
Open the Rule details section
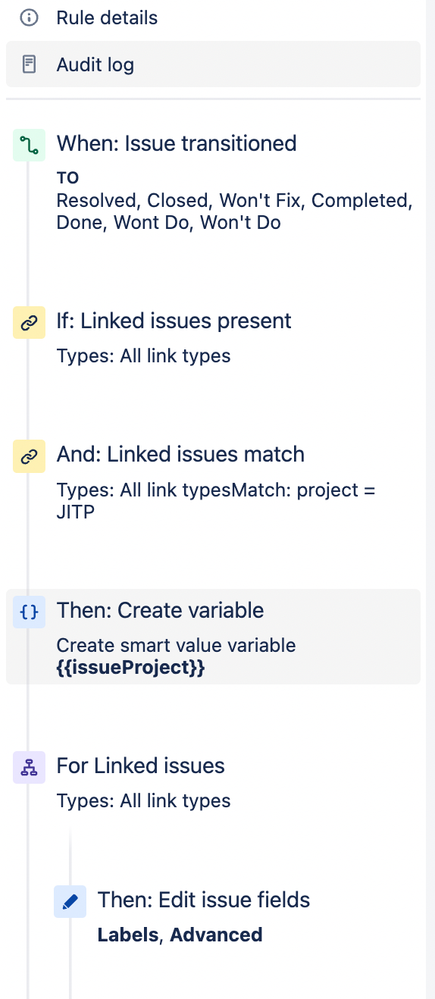tap(213, 18)
